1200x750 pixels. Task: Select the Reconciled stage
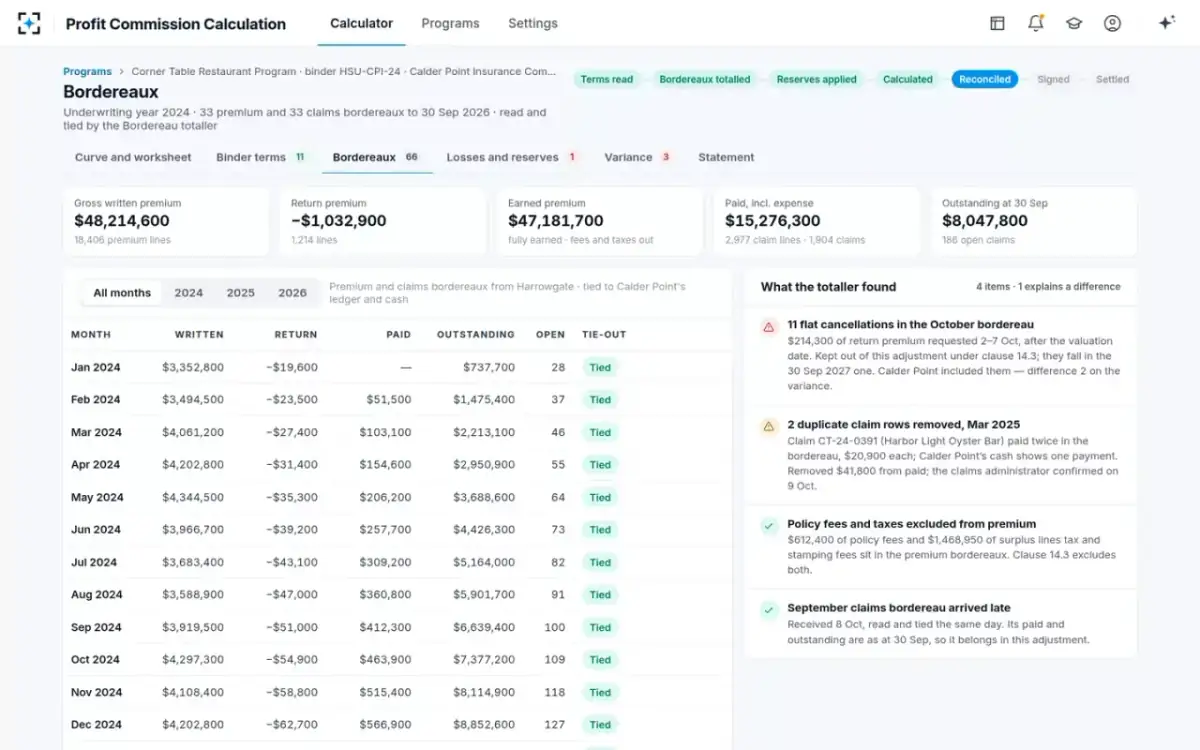tap(985, 79)
